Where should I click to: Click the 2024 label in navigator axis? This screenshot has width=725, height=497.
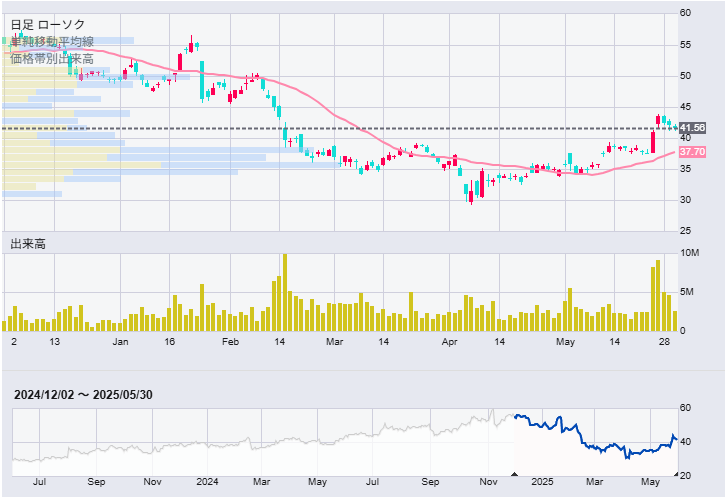[207, 482]
